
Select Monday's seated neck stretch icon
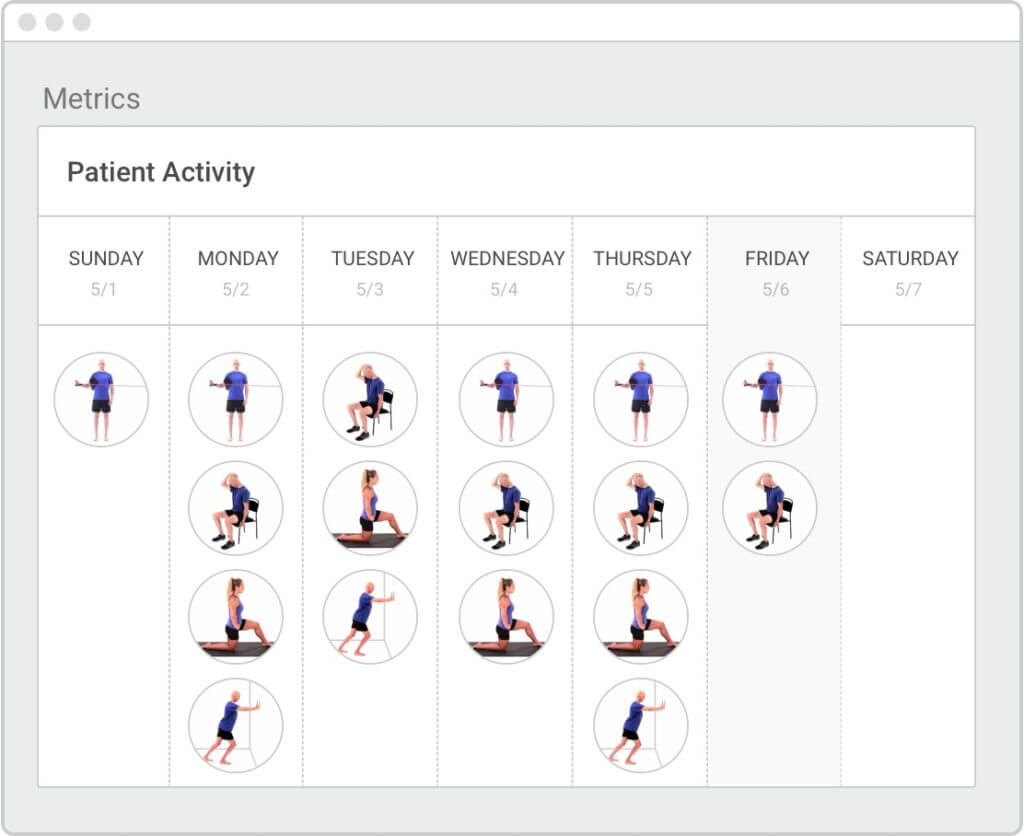click(236, 508)
